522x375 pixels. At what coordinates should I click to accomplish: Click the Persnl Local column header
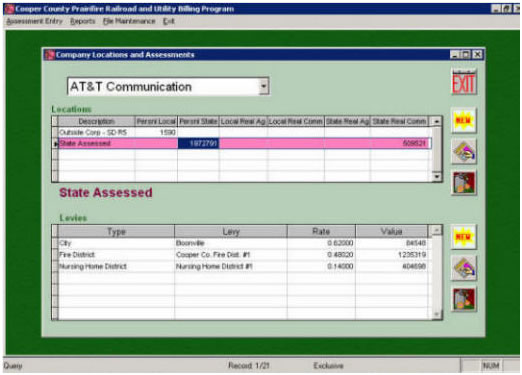[156, 121]
